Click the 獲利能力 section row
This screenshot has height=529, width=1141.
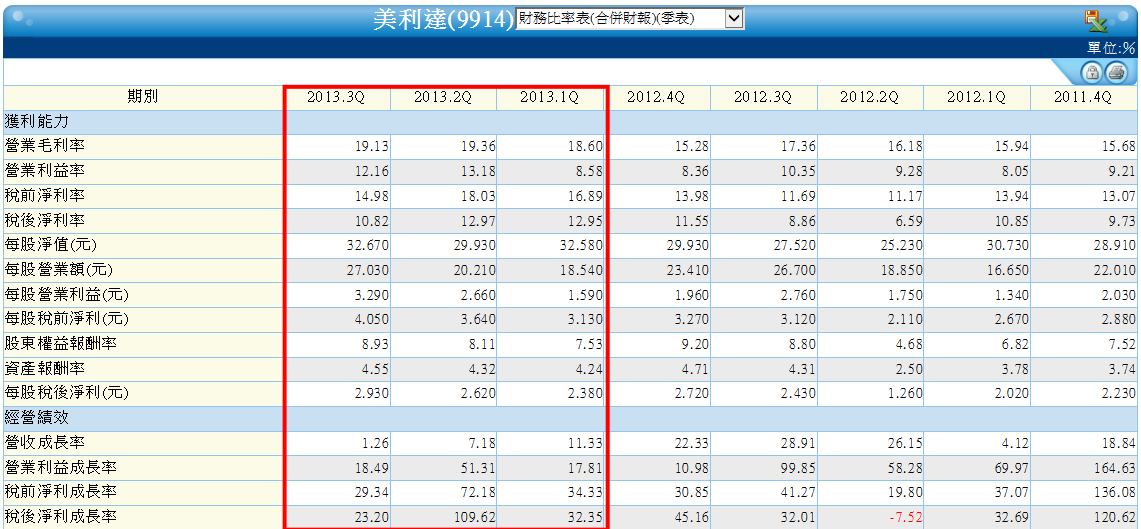(x=570, y=122)
